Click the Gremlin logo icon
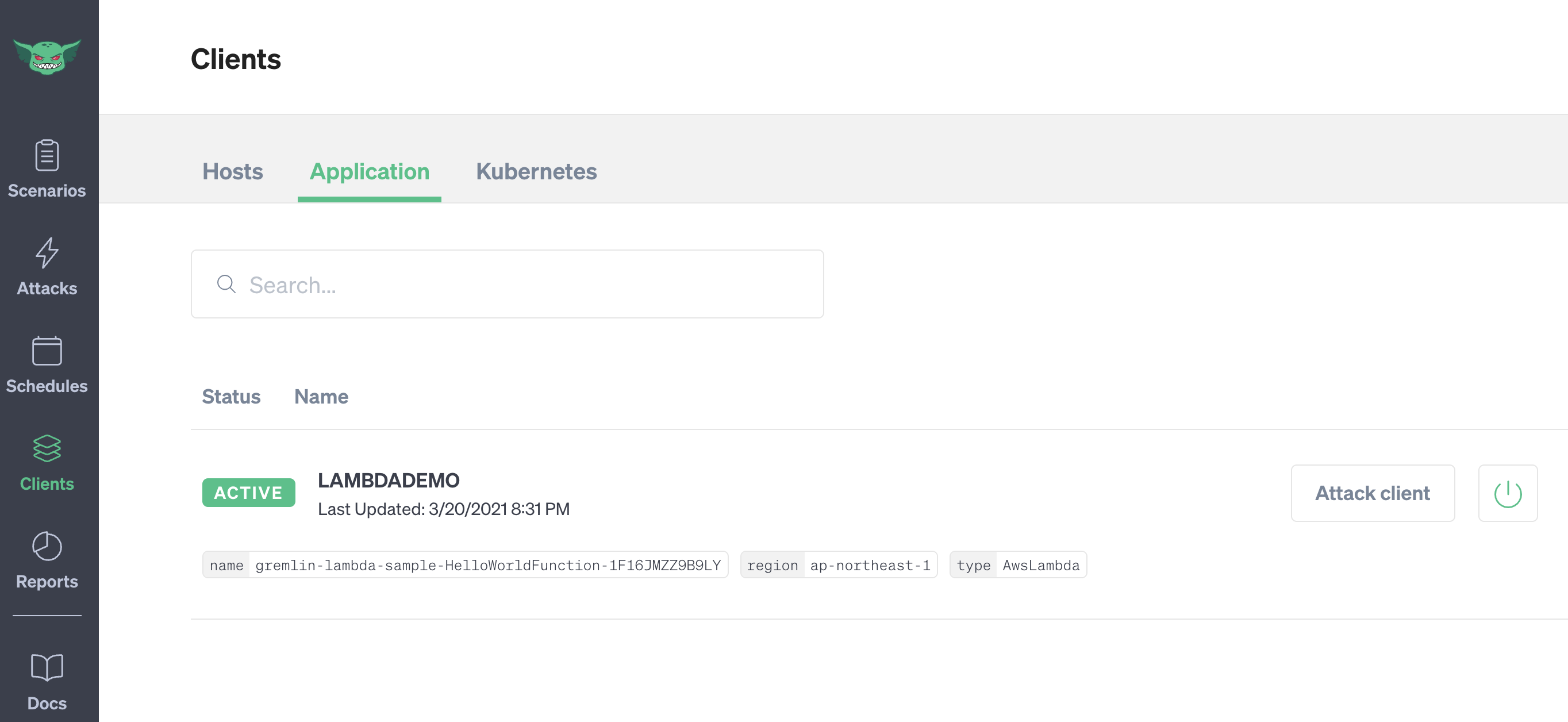 pos(47,56)
